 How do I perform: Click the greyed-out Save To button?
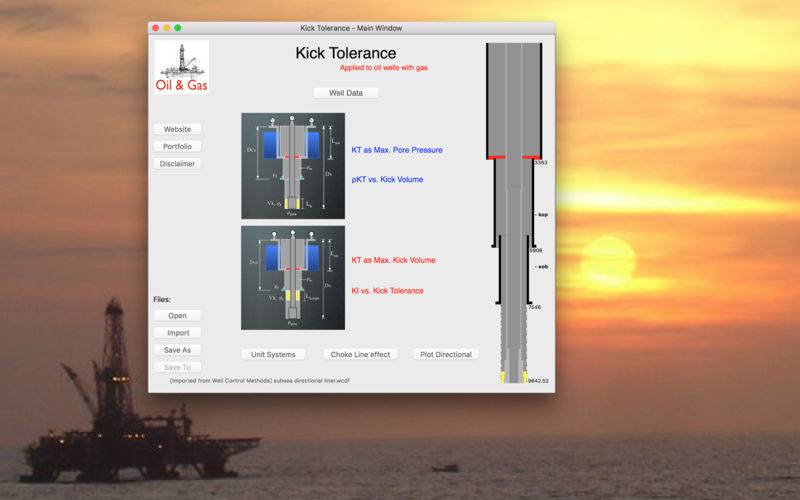click(x=177, y=367)
